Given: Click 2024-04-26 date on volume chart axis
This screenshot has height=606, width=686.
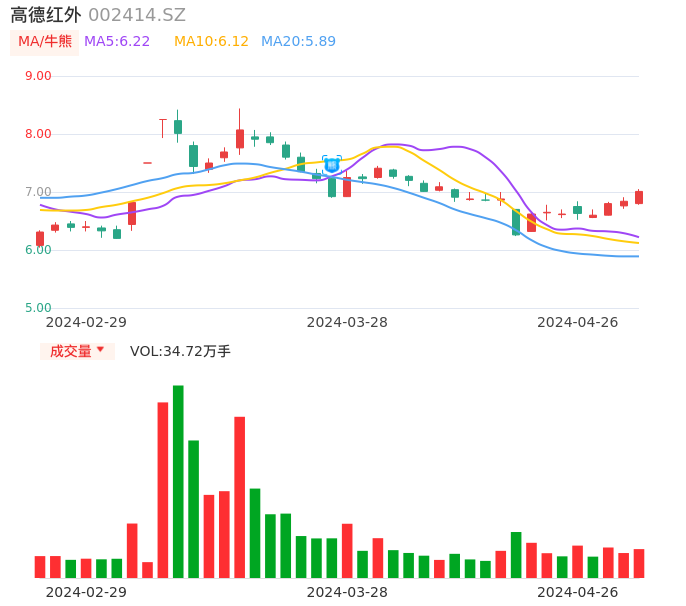Looking at the screenshot, I should pos(578,592).
